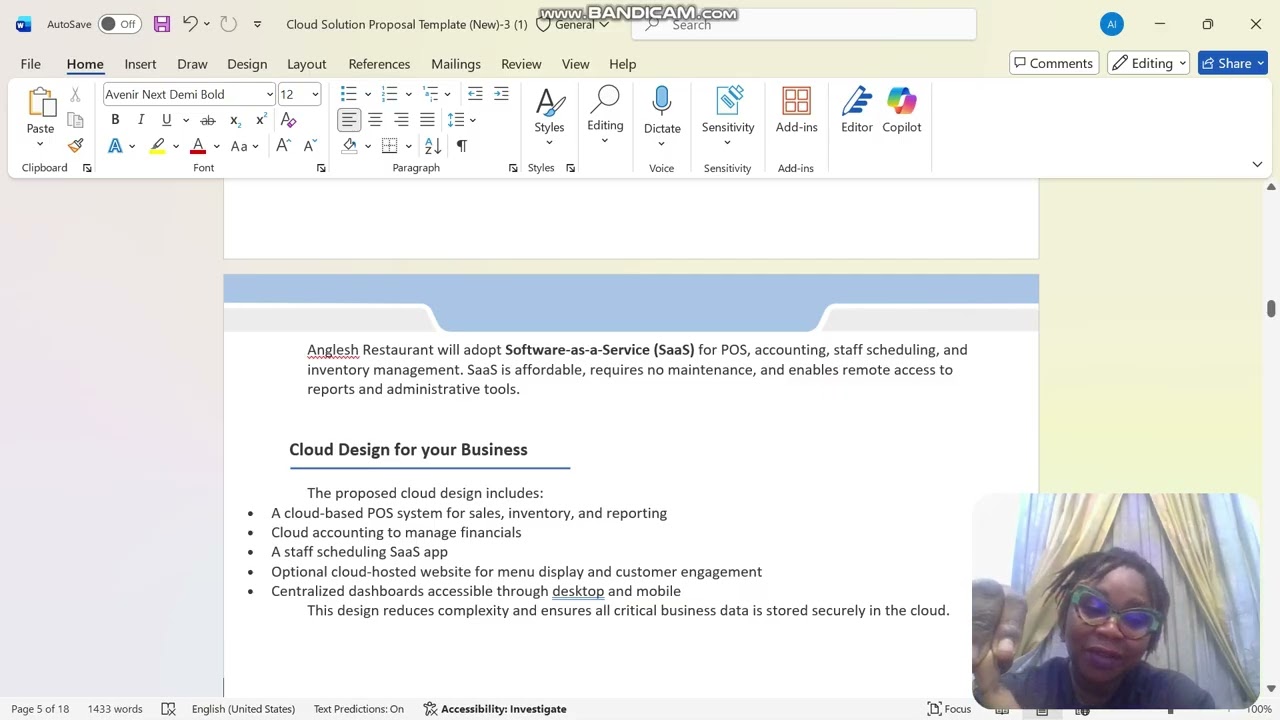Open Editing mode dropdown
Screen dimensions: 1280x720
click(x=1148, y=63)
